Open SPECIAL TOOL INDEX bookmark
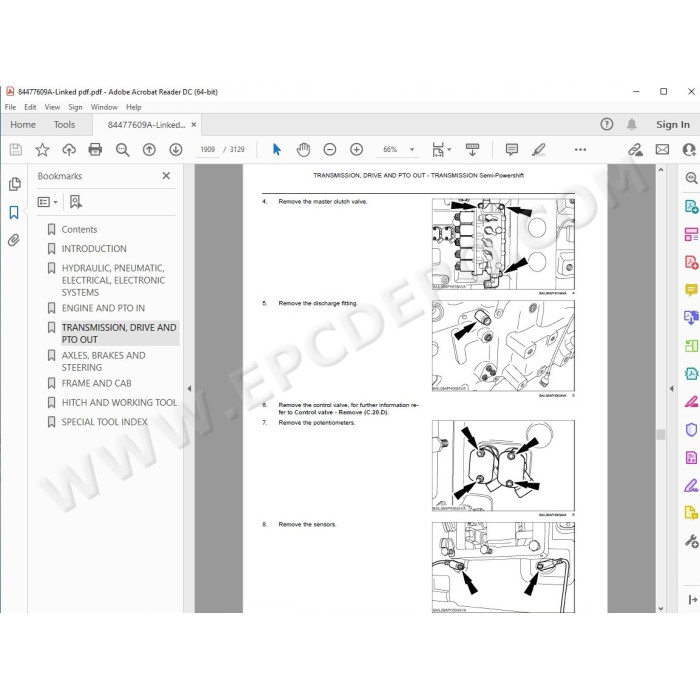700x700 pixels. point(104,422)
